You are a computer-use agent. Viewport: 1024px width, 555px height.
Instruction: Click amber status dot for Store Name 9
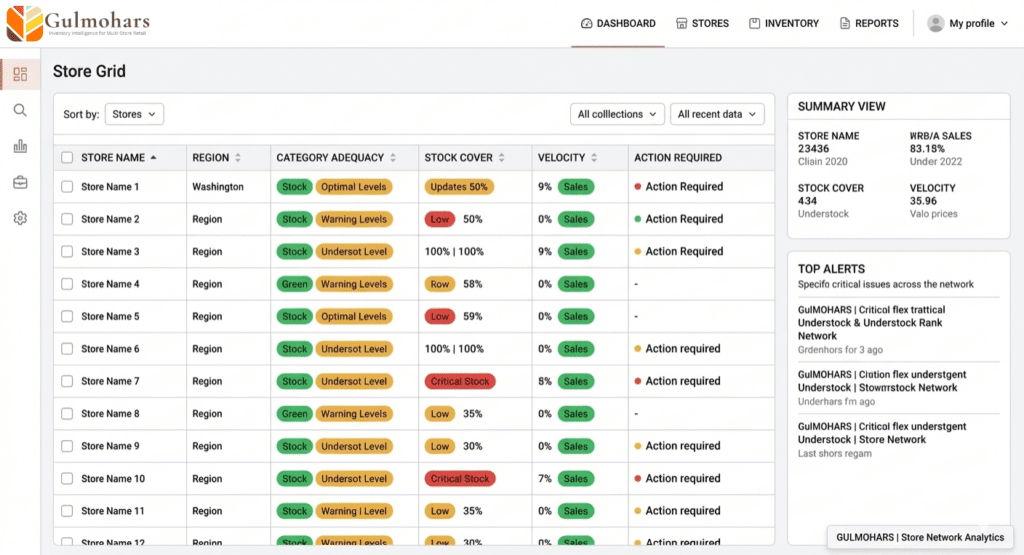(x=637, y=446)
